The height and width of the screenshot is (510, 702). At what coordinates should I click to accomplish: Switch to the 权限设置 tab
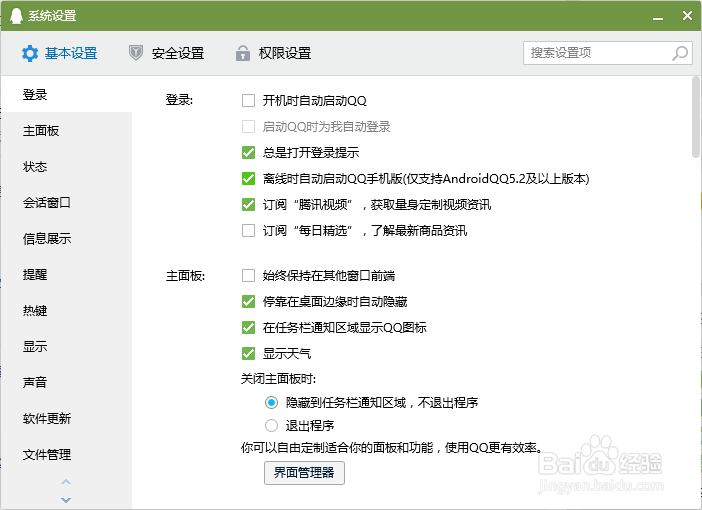(x=274, y=53)
